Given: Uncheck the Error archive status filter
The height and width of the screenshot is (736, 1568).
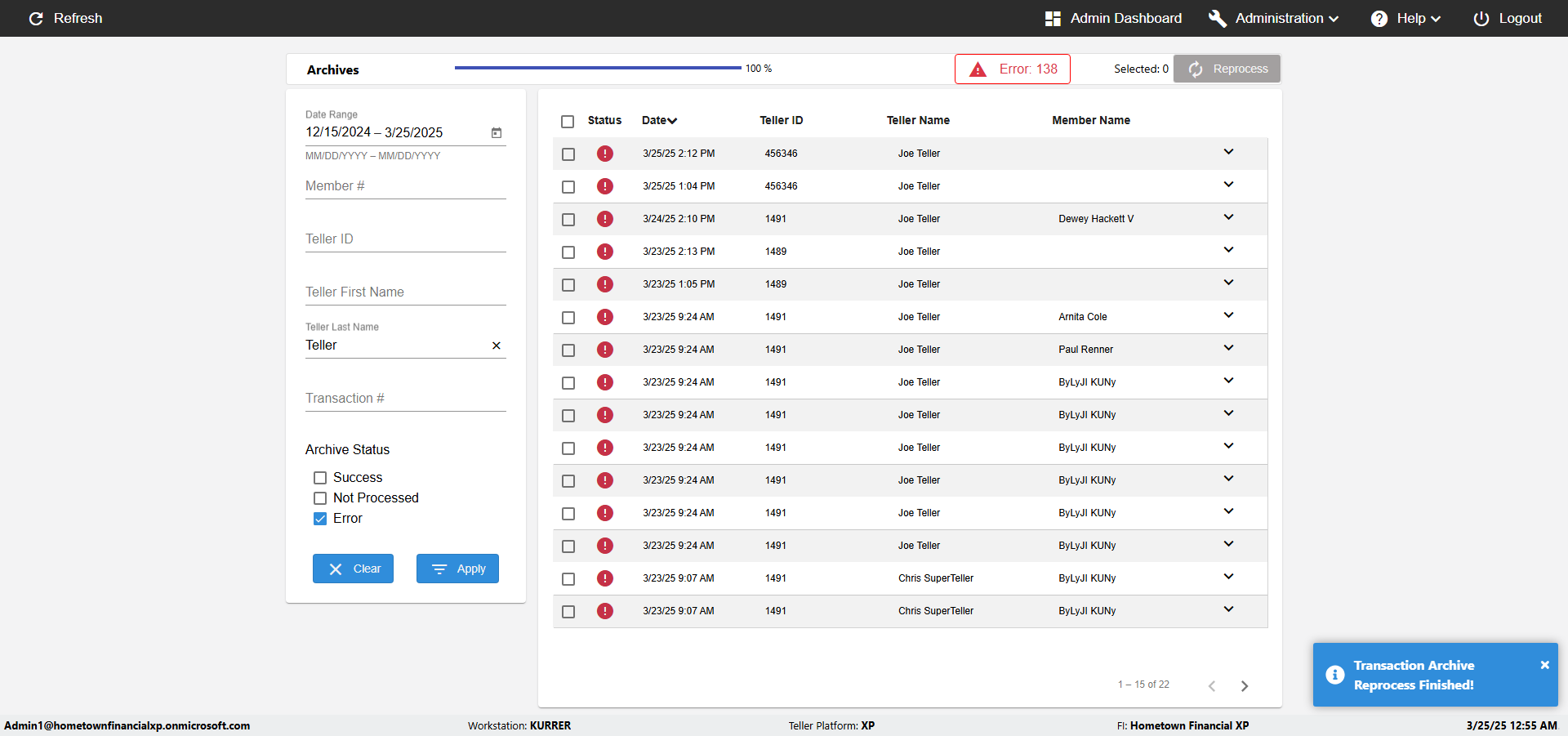Looking at the screenshot, I should (x=320, y=519).
